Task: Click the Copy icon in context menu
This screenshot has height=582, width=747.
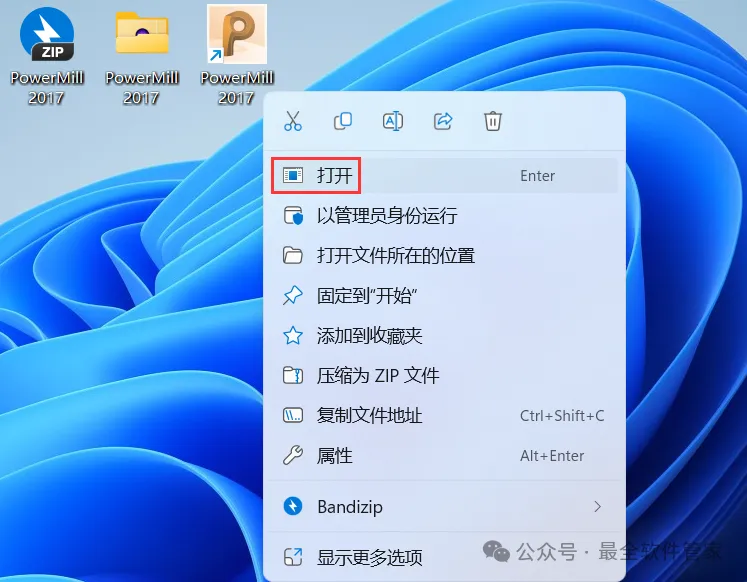Action: [343, 121]
